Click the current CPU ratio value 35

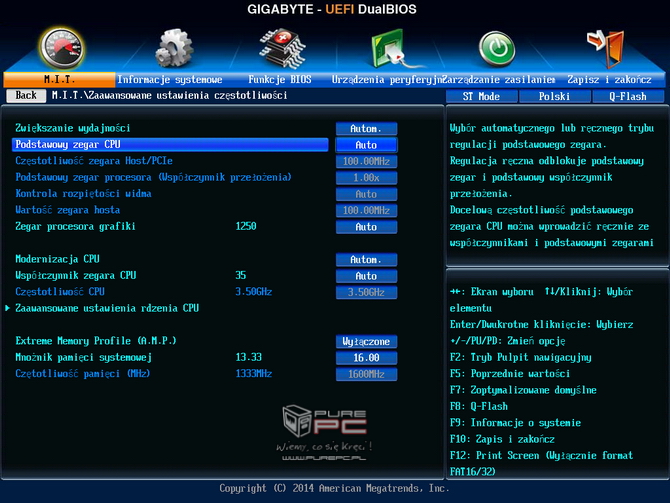pos(241,275)
